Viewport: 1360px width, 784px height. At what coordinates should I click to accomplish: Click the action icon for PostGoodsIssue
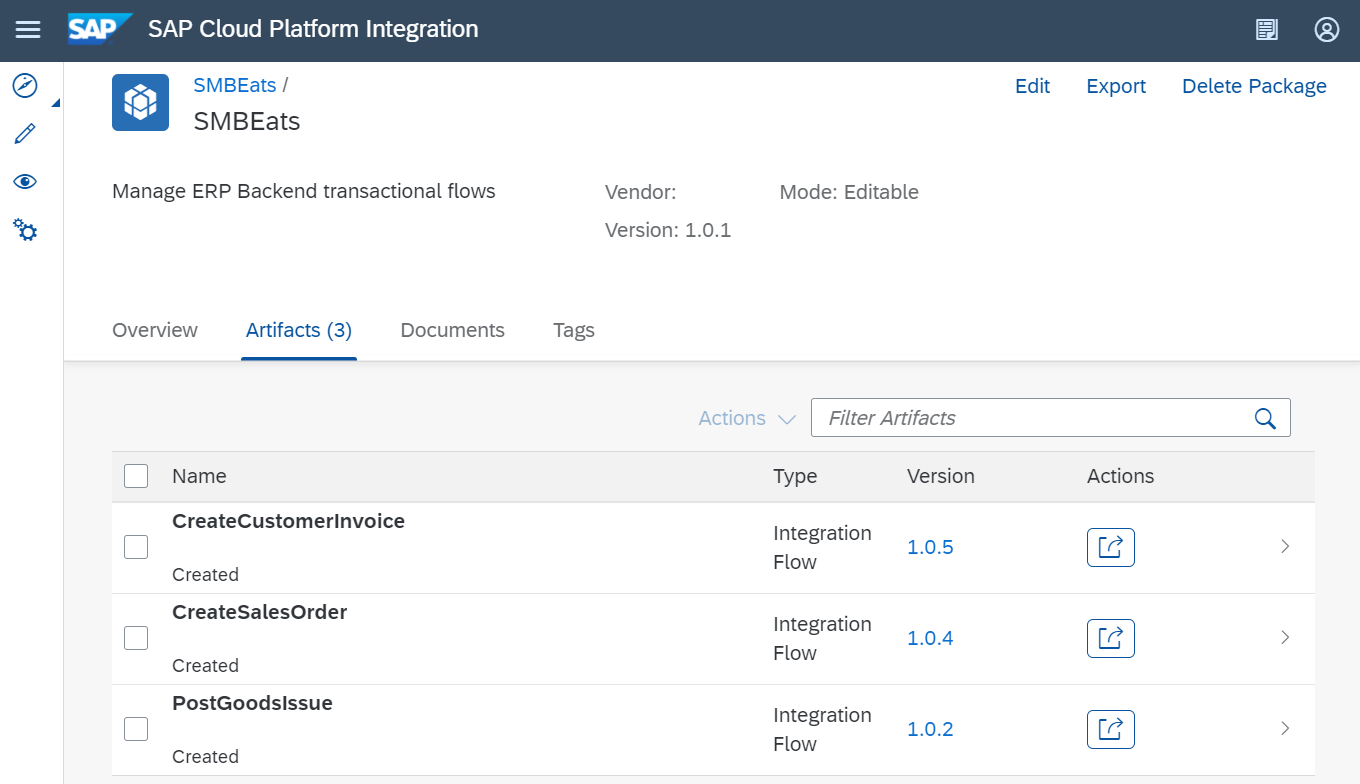click(1110, 729)
